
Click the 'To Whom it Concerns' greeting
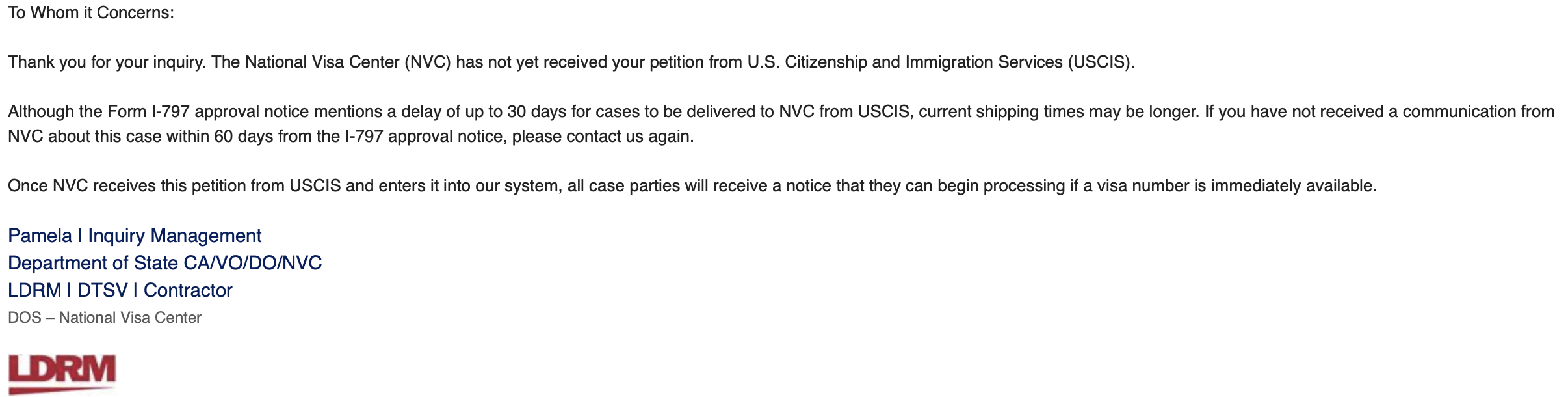point(90,12)
